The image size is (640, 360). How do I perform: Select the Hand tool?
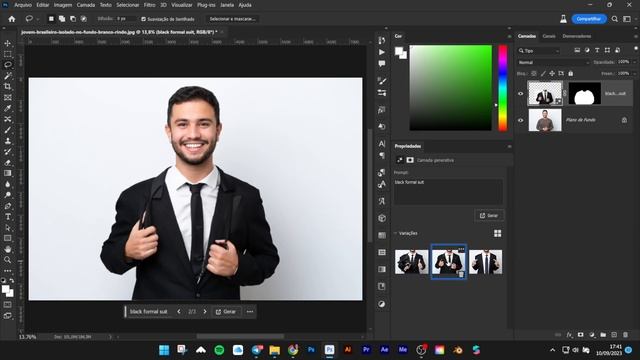[8, 249]
